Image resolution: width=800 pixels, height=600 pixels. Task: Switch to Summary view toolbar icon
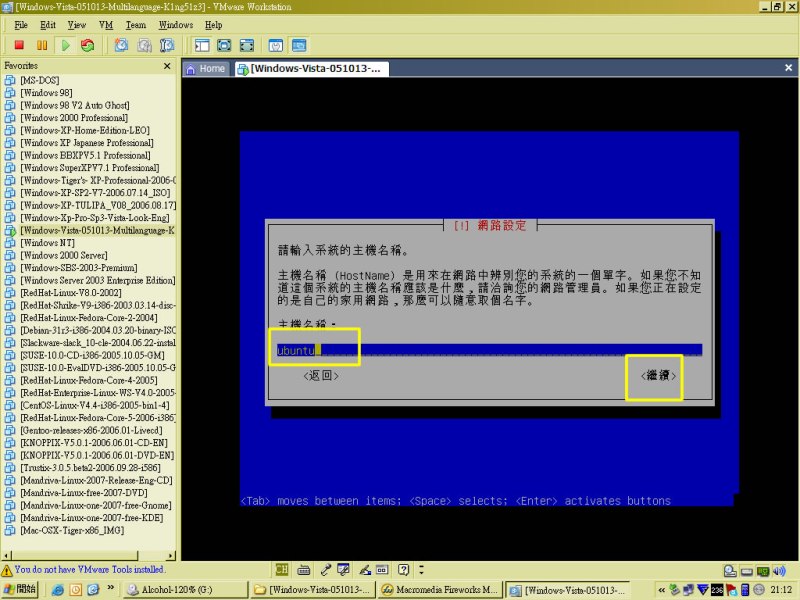276,45
